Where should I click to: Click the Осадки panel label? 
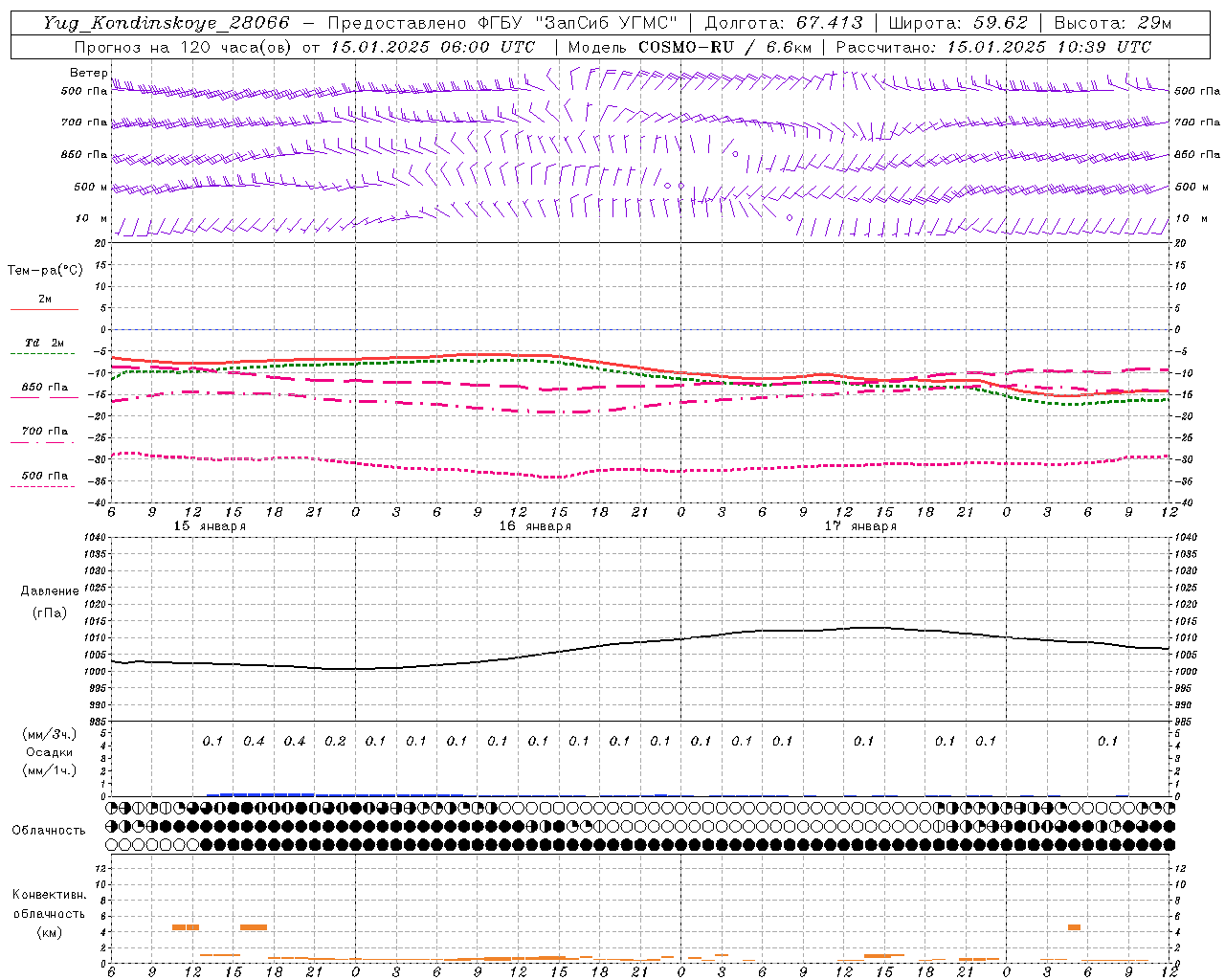tap(49, 752)
